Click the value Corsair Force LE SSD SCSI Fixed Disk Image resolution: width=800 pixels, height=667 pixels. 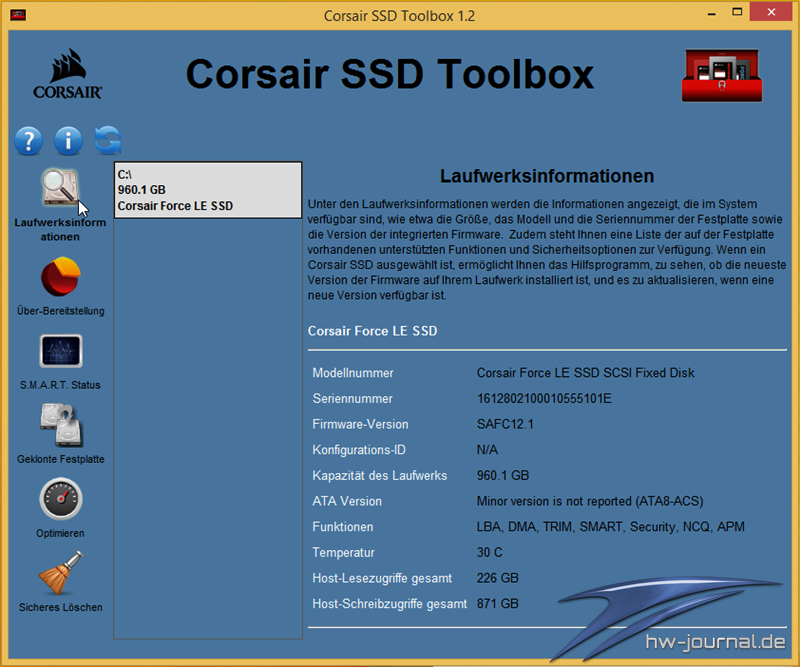pos(586,373)
